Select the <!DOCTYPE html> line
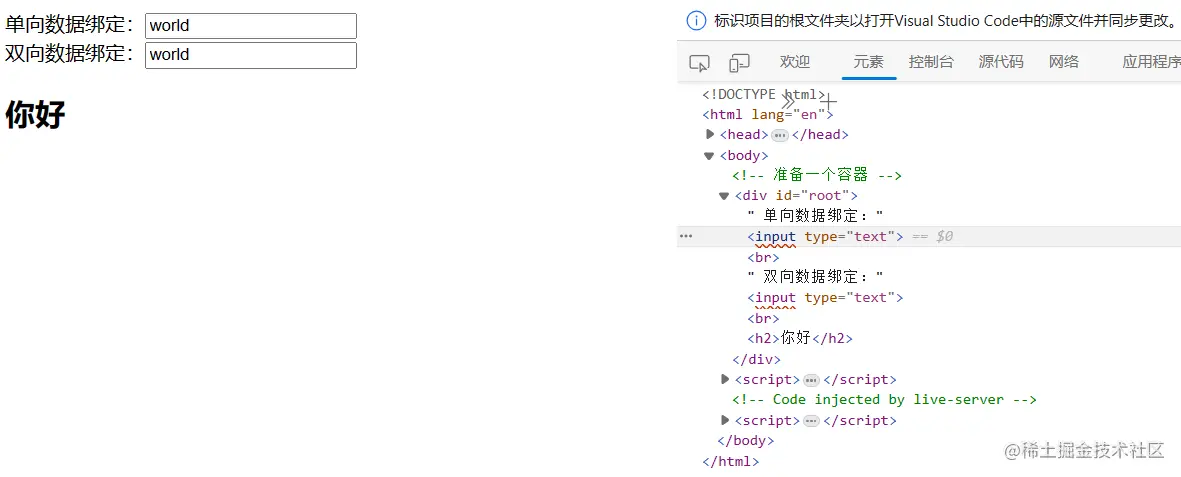 coord(764,94)
